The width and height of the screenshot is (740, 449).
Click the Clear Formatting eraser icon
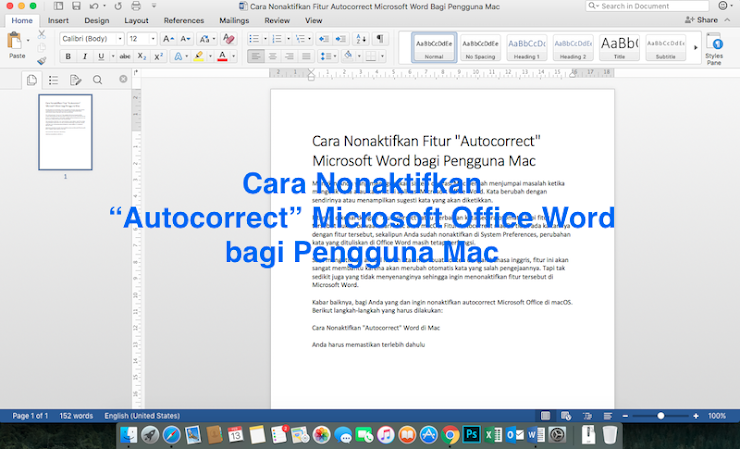[229, 39]
